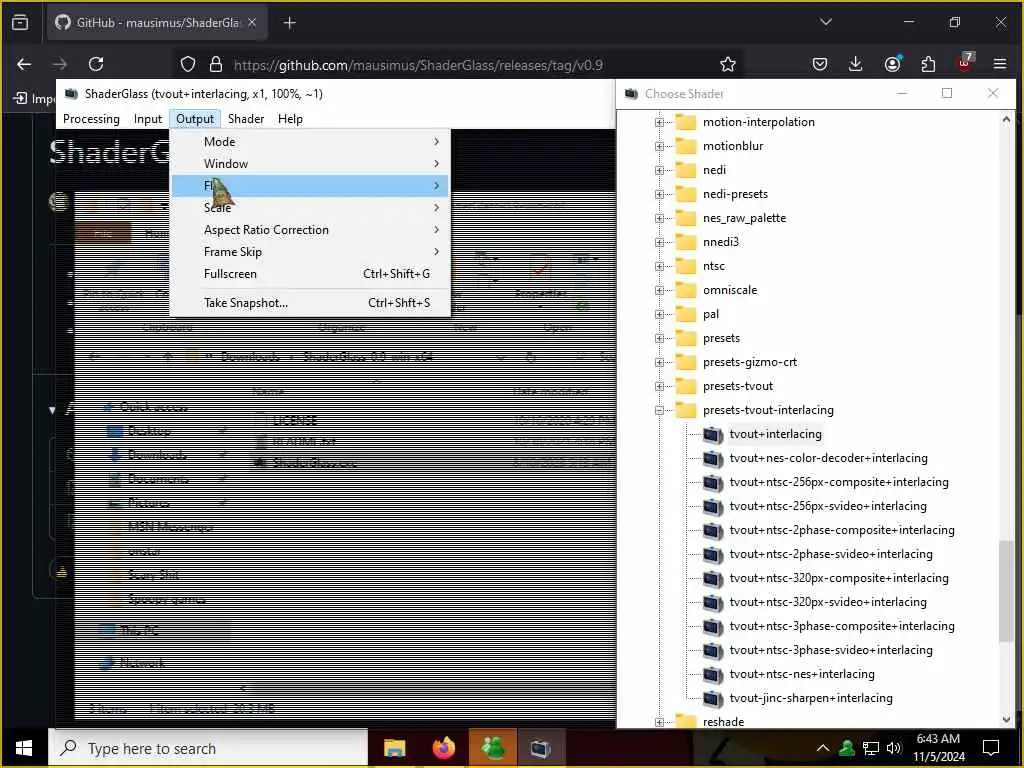Select tvout+ntsc-3phase-svideo+interlacing shader icon
This screenshot has height=768, width=1024.
[x=712, y=650]
